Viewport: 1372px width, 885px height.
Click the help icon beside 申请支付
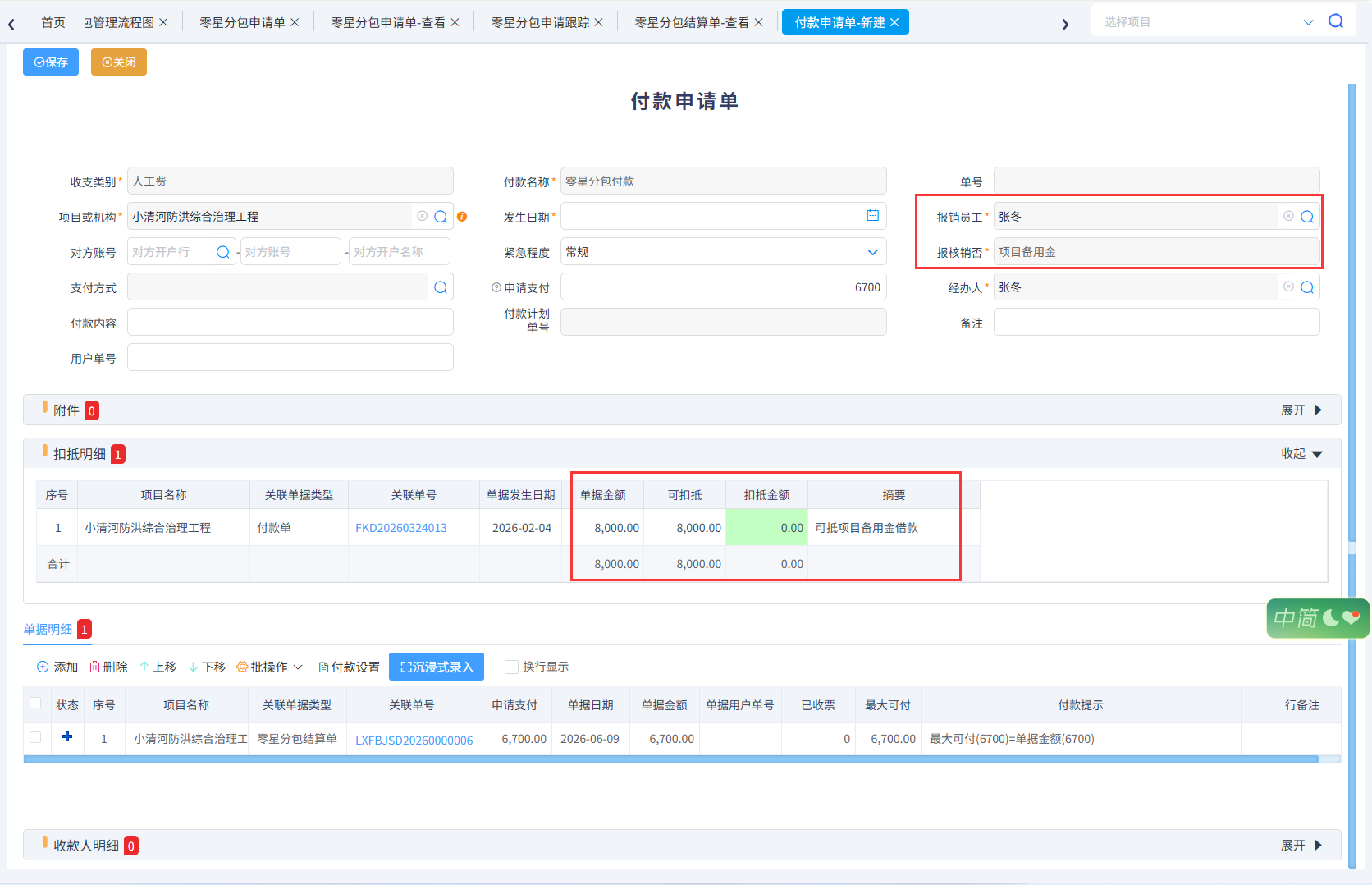[496, 287]
